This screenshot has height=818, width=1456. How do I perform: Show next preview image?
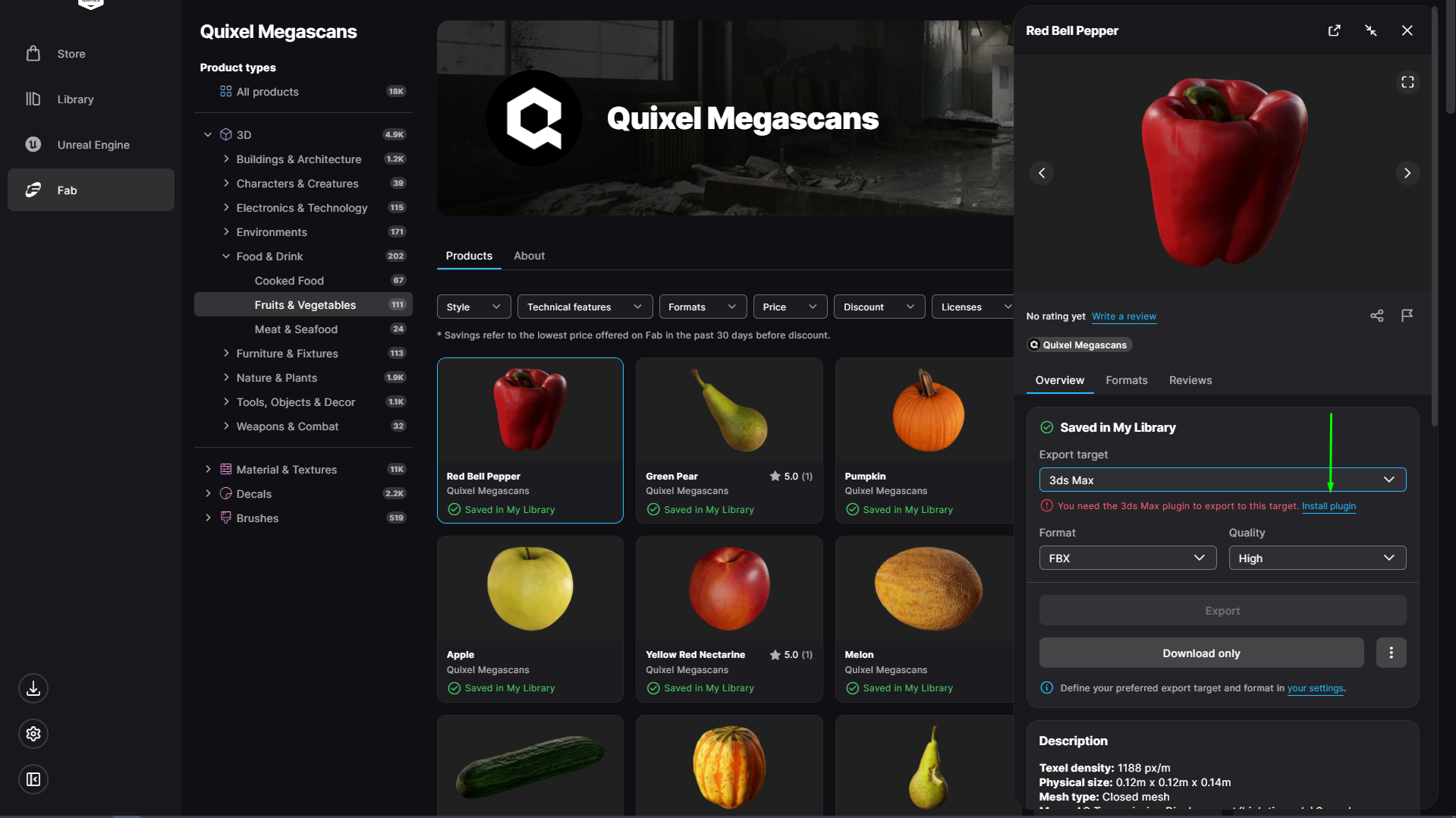1407,173
